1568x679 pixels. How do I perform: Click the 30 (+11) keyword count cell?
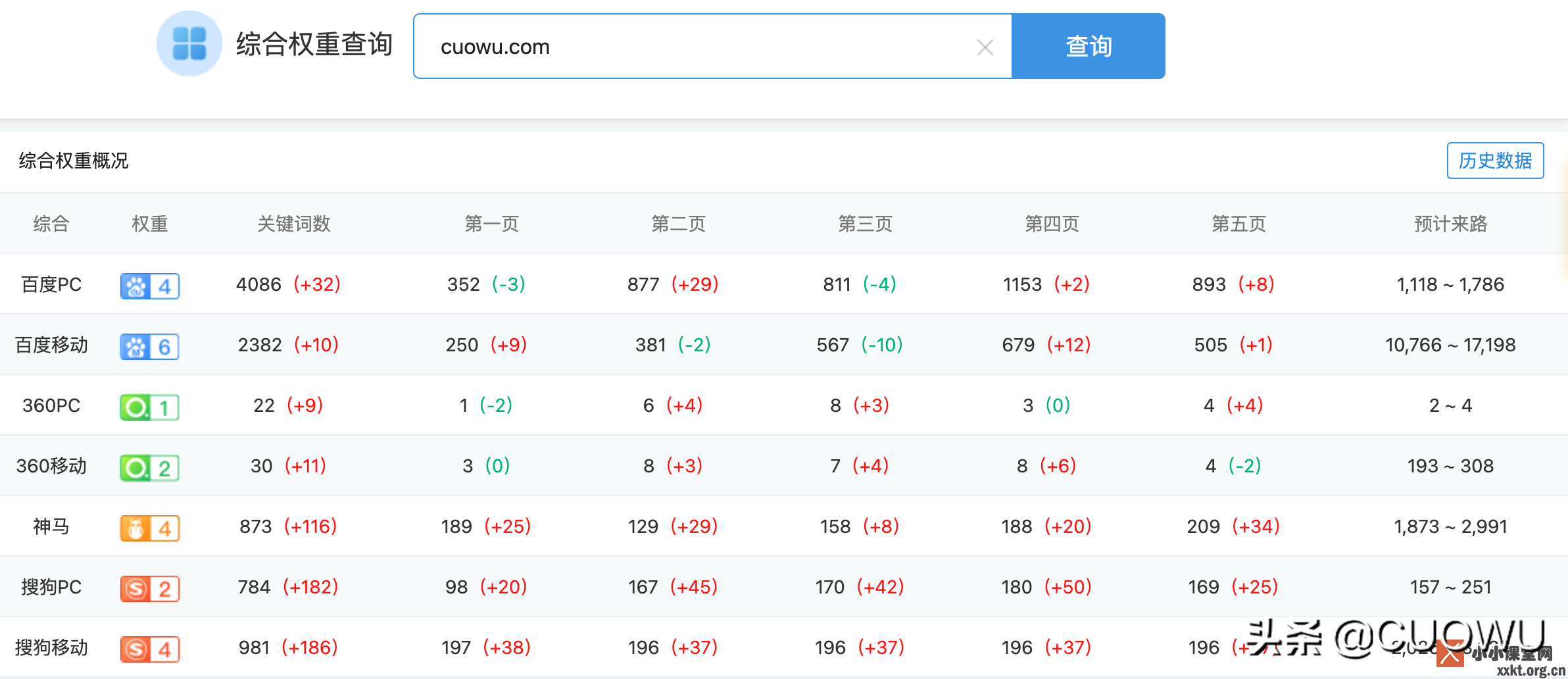click(288, 466)
